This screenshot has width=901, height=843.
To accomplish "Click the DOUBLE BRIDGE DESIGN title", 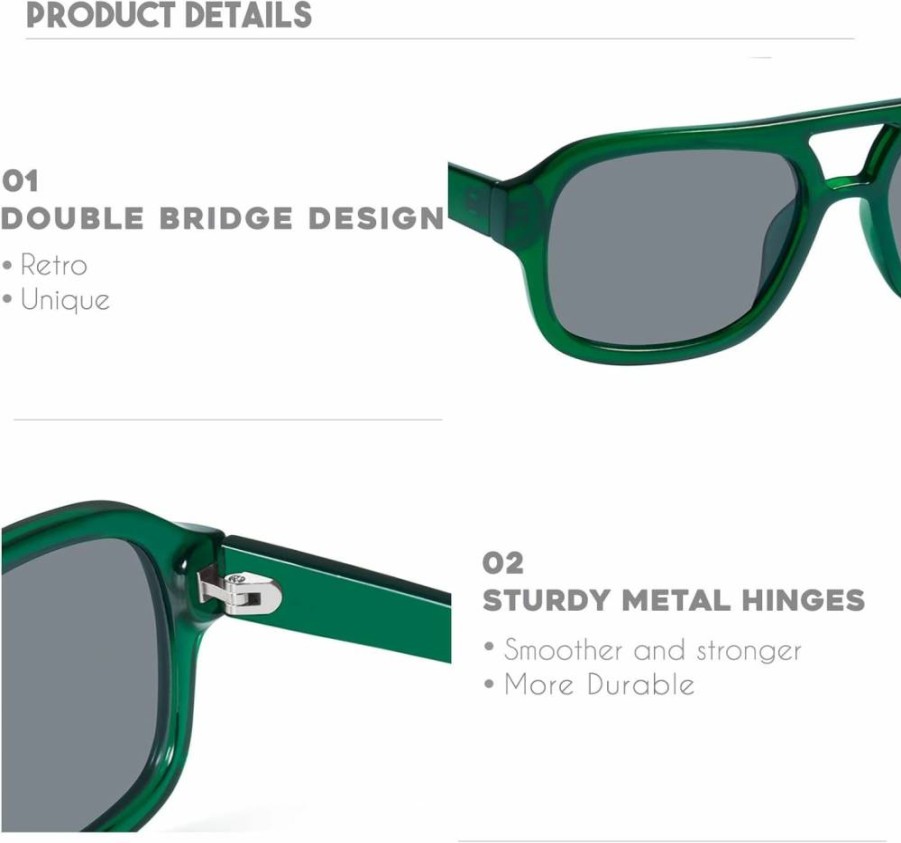I will pyautogui.click(x=222, y=219).
